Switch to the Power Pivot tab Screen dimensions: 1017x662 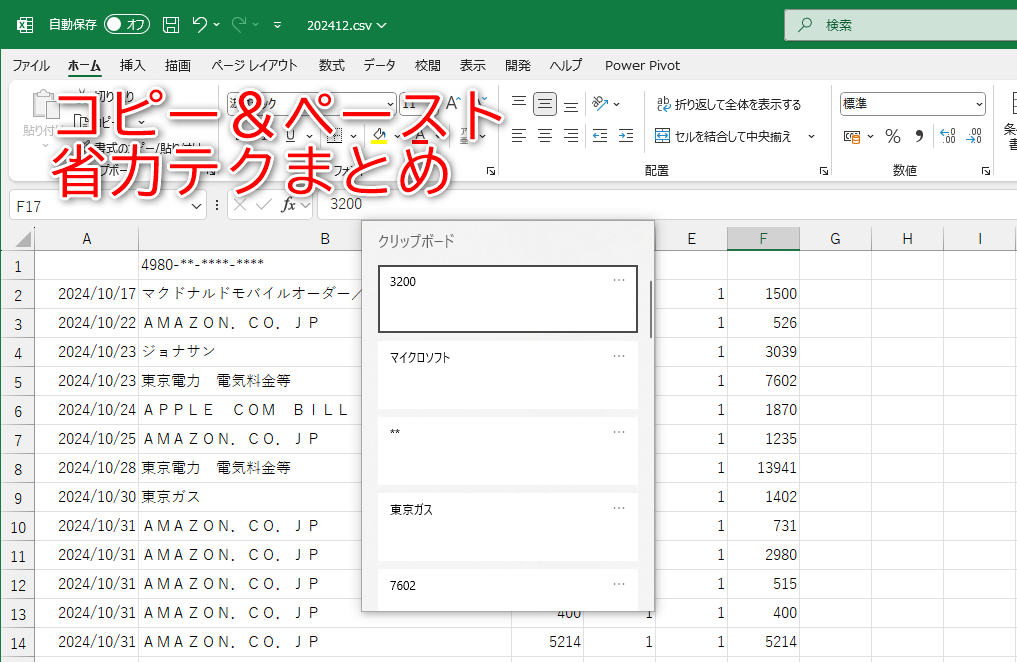pyautogui.click(x=641, y=65)
